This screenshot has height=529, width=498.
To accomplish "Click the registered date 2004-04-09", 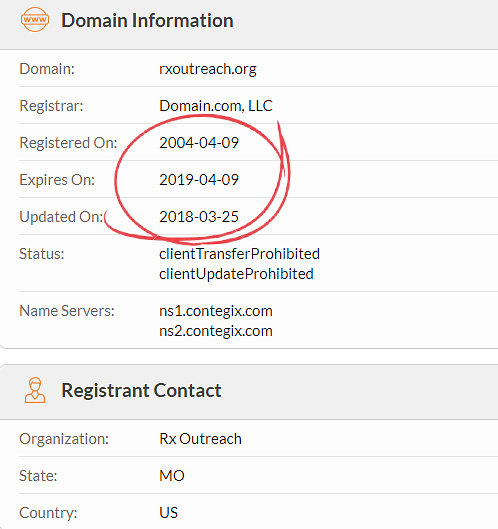I will [x=199, y=143].
